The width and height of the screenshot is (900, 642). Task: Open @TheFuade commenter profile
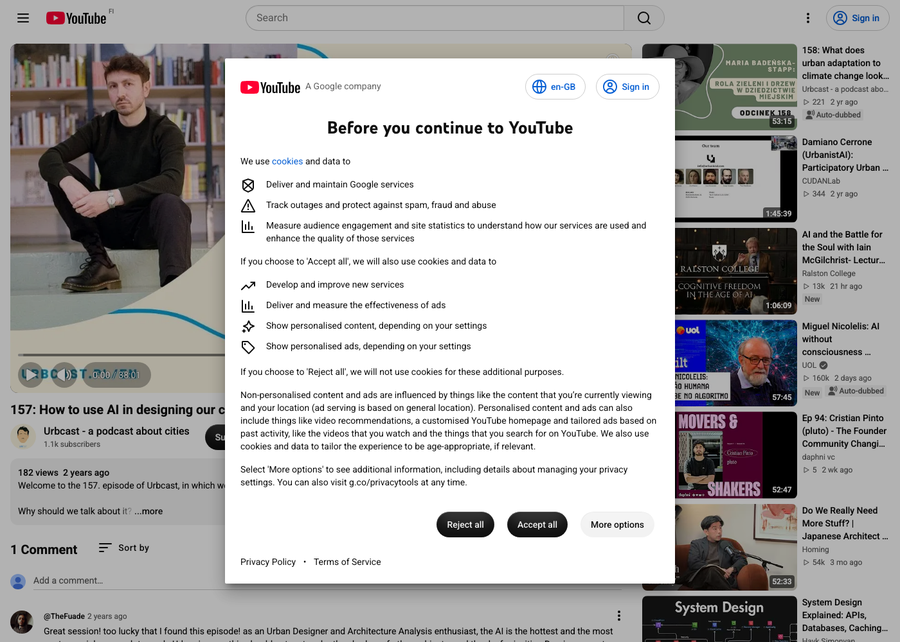point(64,616)
